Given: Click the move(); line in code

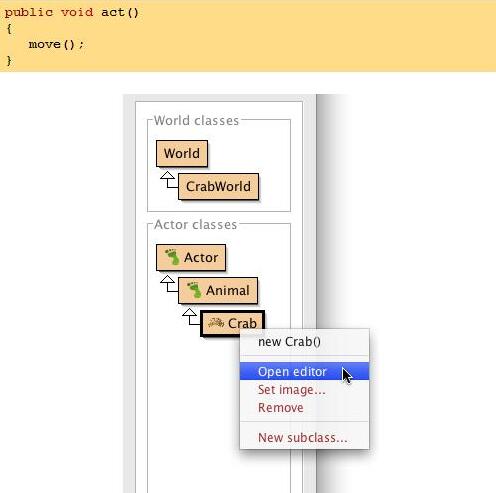Looking at the screenshot, I should click(x=56, y=44).
